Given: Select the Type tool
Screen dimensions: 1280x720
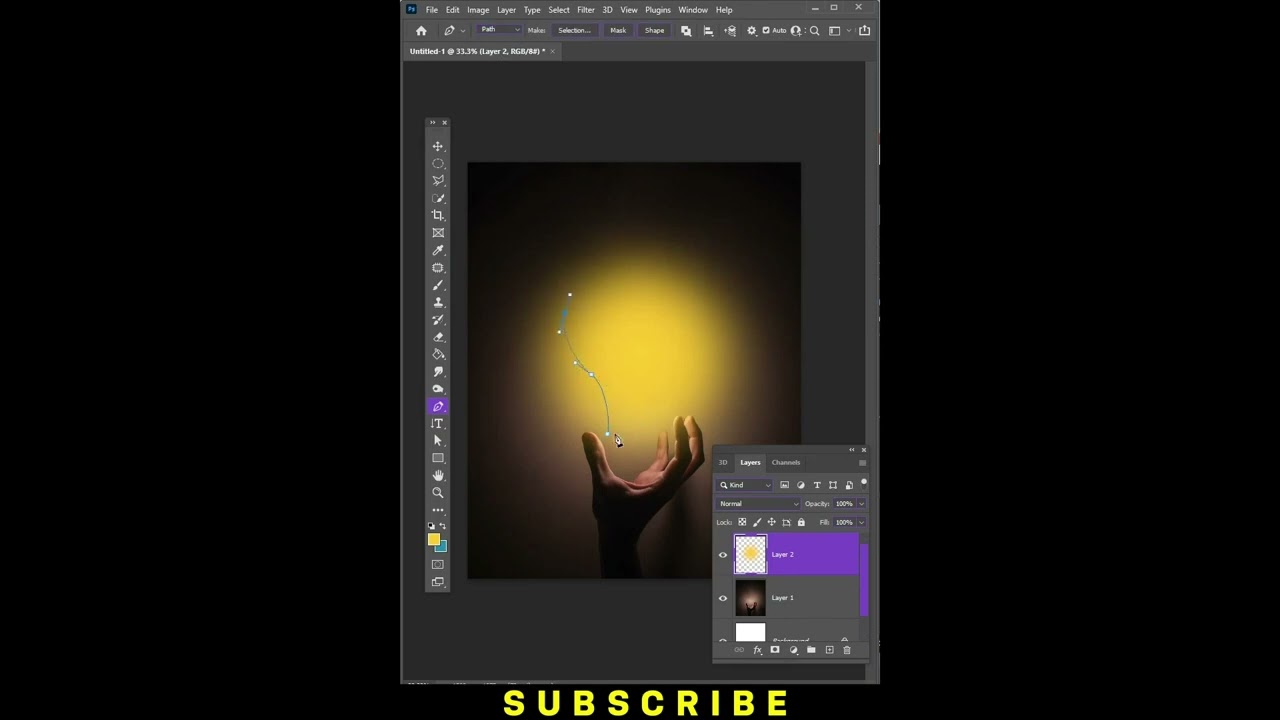Looking at the screenshot, I should click(x=437, y=424).
